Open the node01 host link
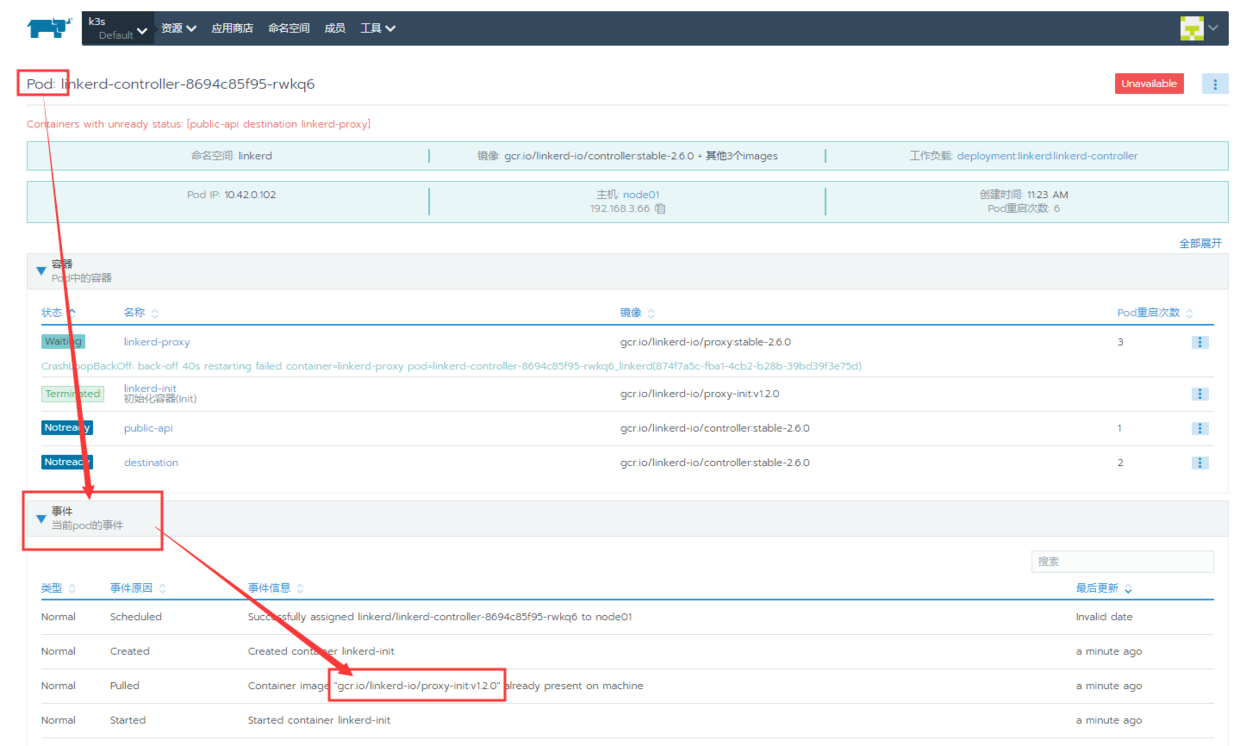This screenshot has width=1240, height=746. coord(641,195)
